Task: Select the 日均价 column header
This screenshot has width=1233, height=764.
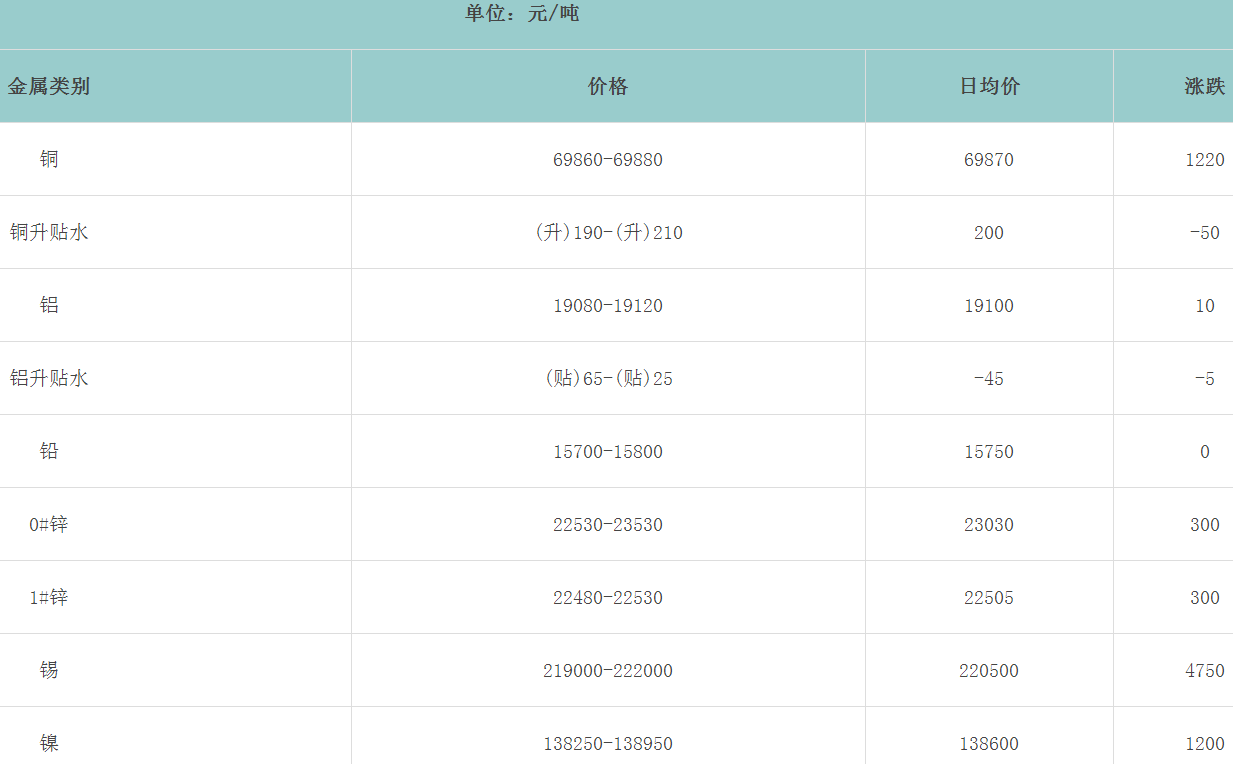Action: [989, 86]
